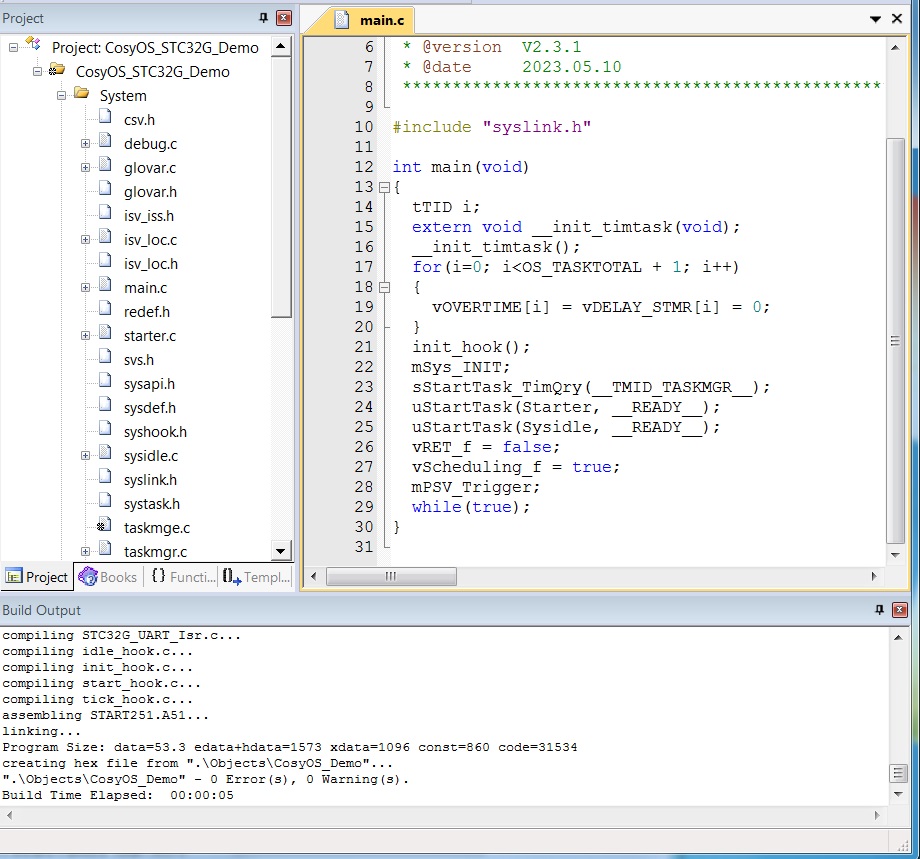
Task: Select isv_loc.c in the project tree
Action: pos(150,241)
